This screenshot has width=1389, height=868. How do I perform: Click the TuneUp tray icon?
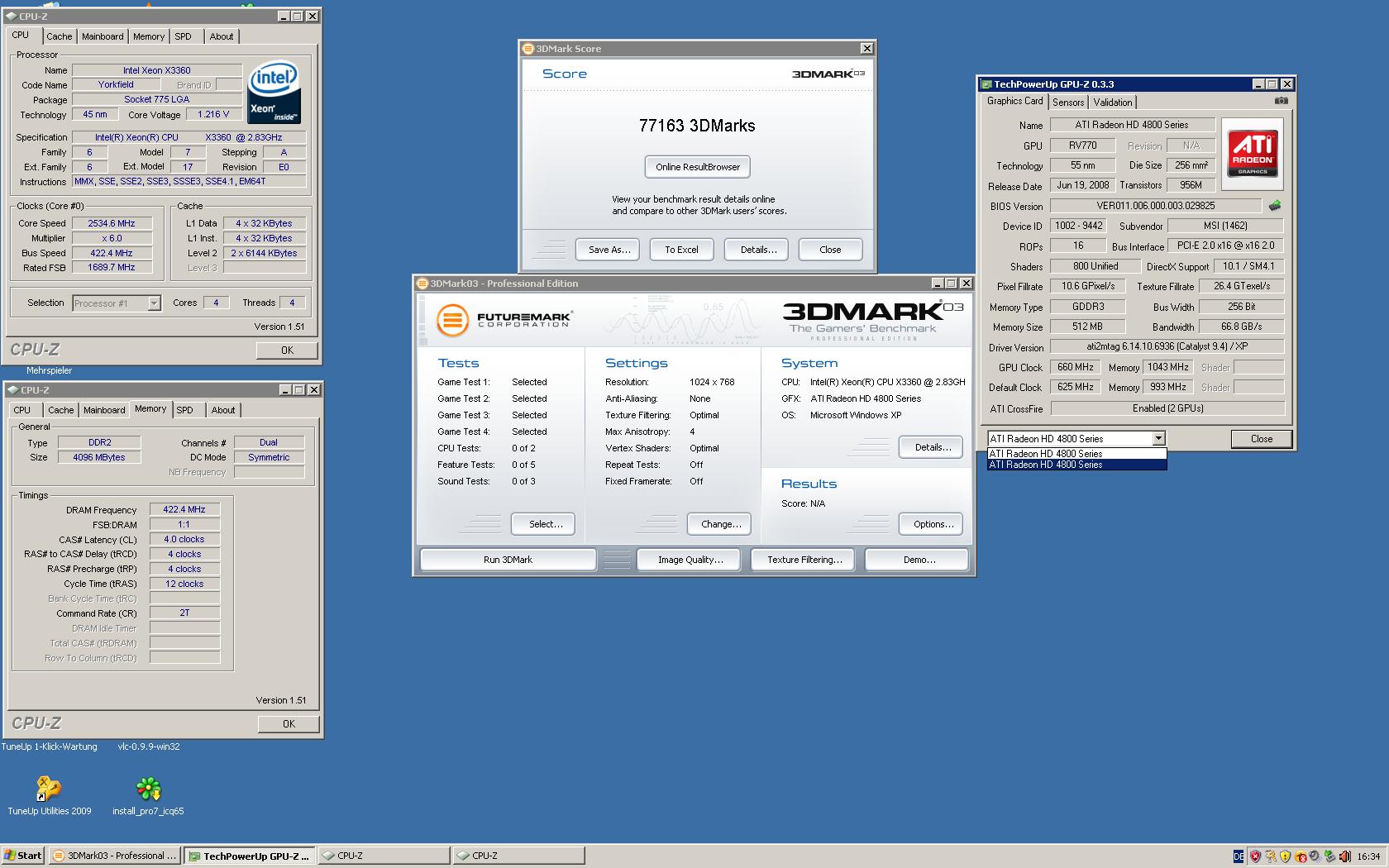[1270, 856]
